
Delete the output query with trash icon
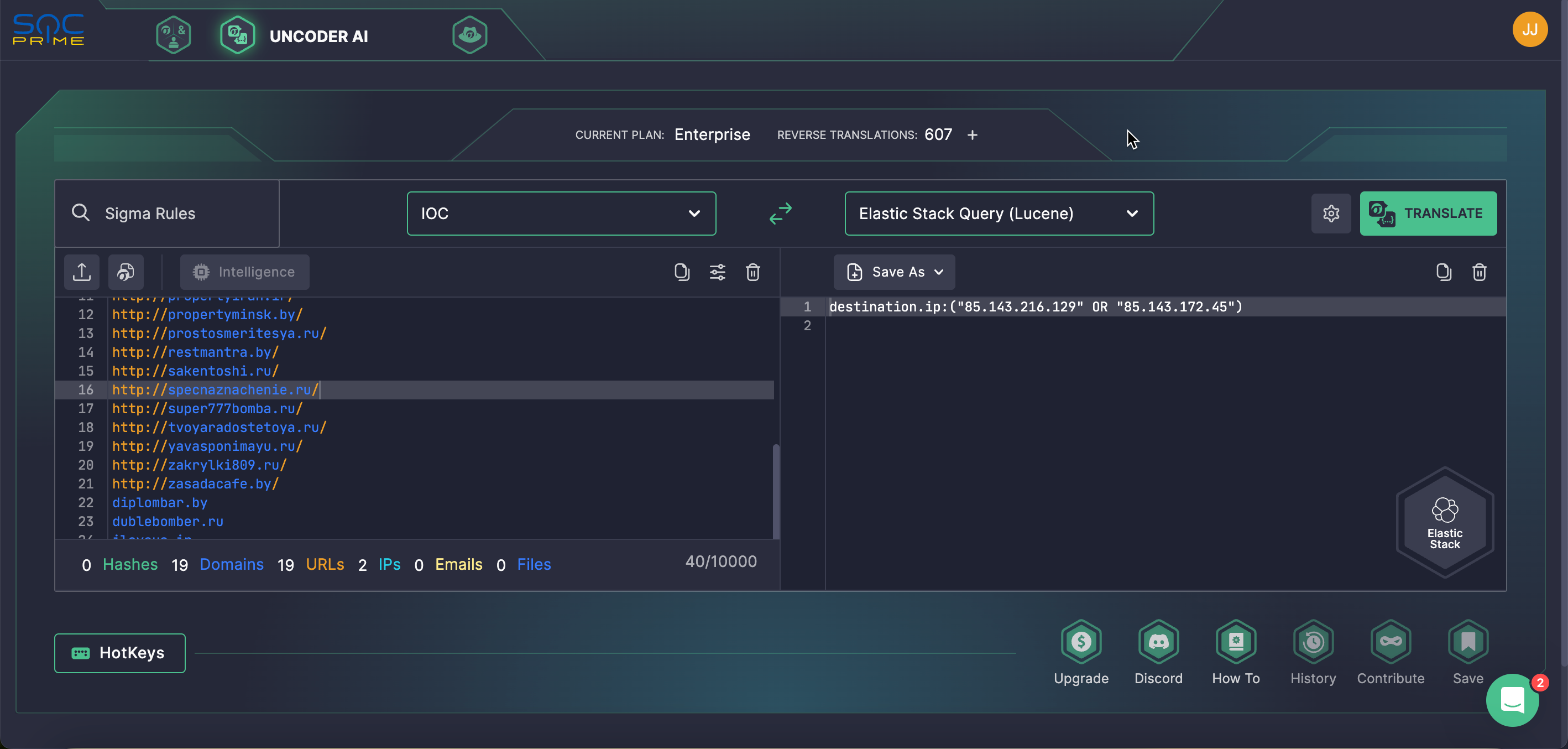pos(1480,272)
